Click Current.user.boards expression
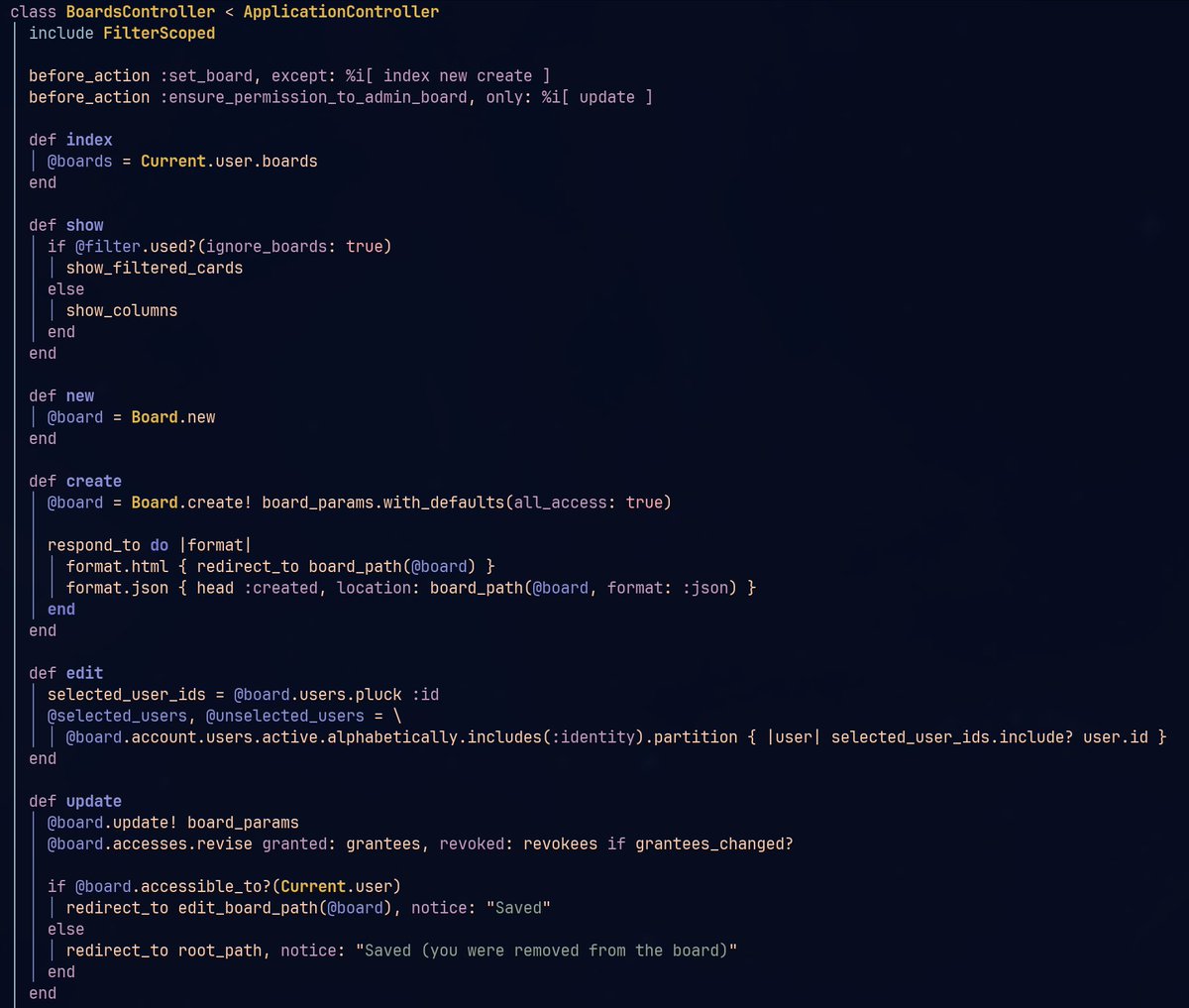The image size is (1189, 1008). pyautogui.click(x=229, y=161)
